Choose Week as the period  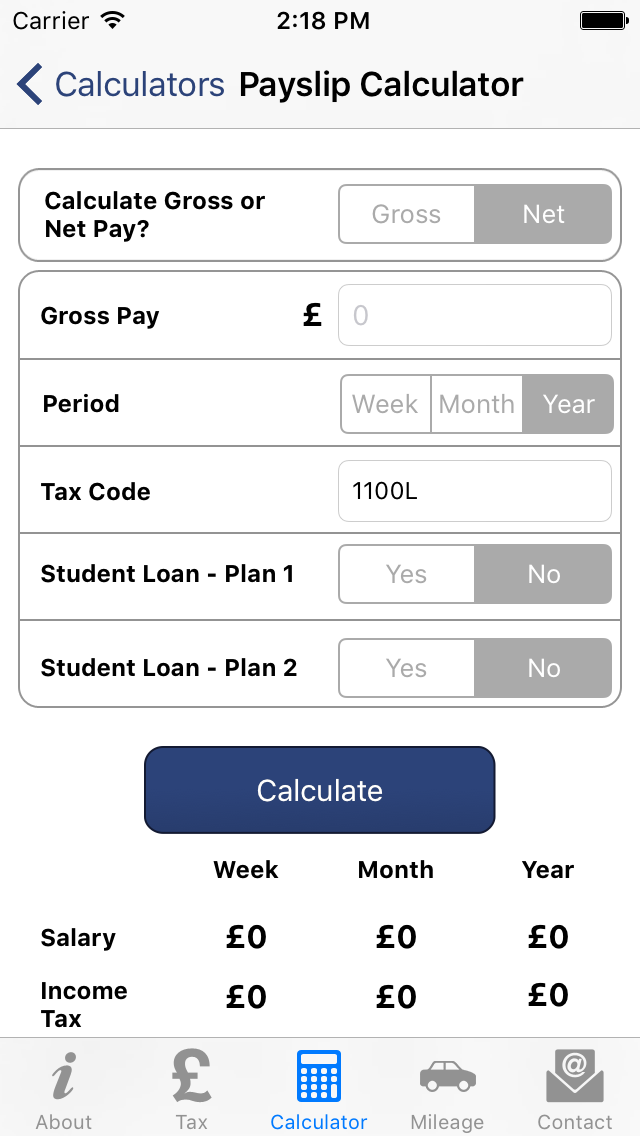(x=386, y=404)
